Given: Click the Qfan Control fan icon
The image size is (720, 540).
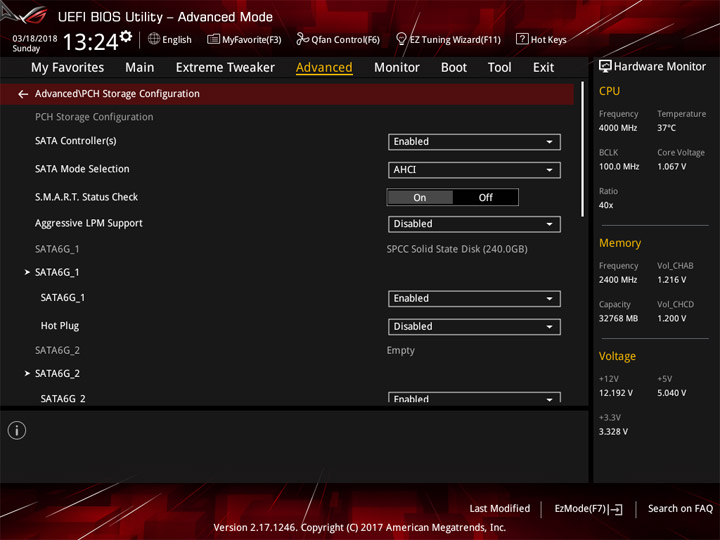Looking at the screenshot, I should [302, 39].
